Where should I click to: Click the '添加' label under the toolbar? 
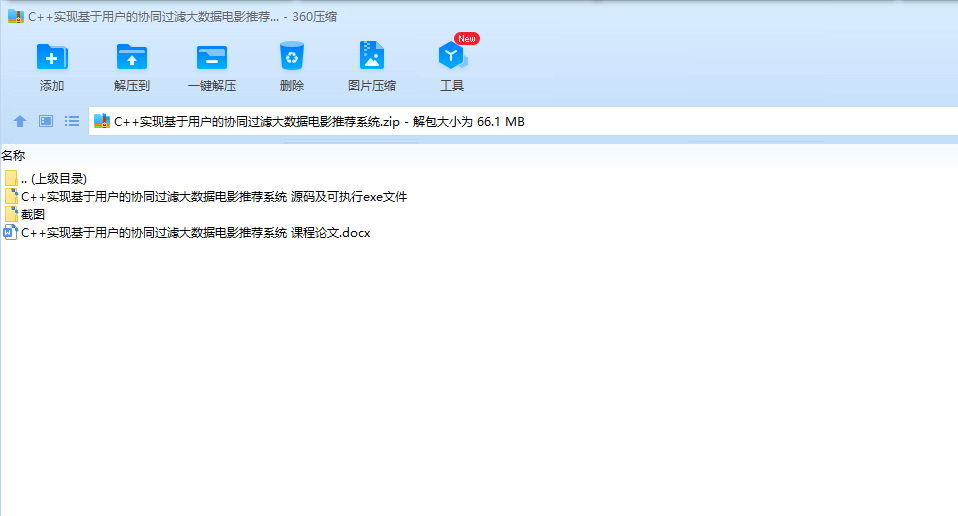click(52, 85)
